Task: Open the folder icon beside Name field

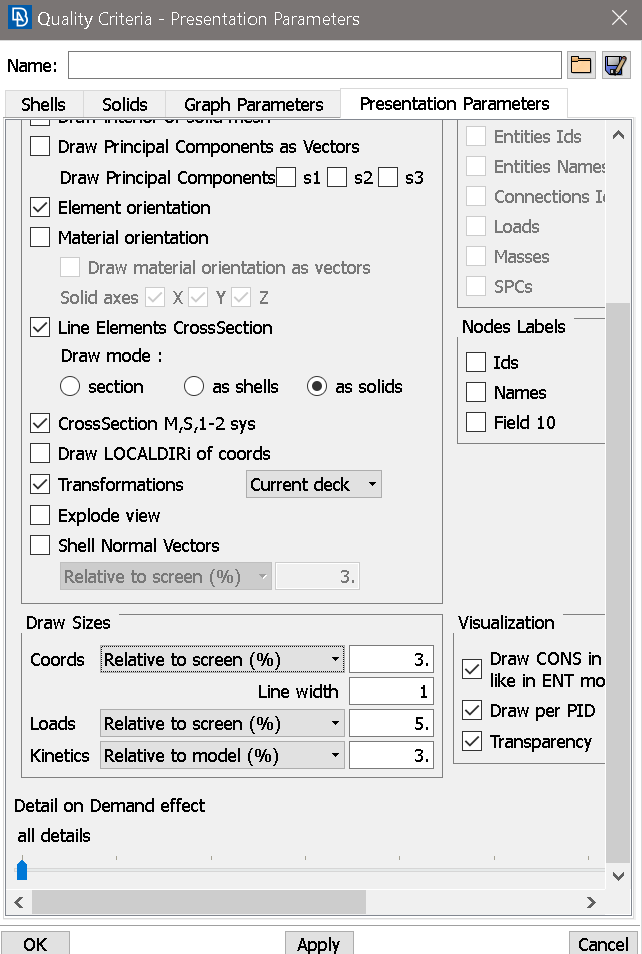Action: click(x=581, y=65)
